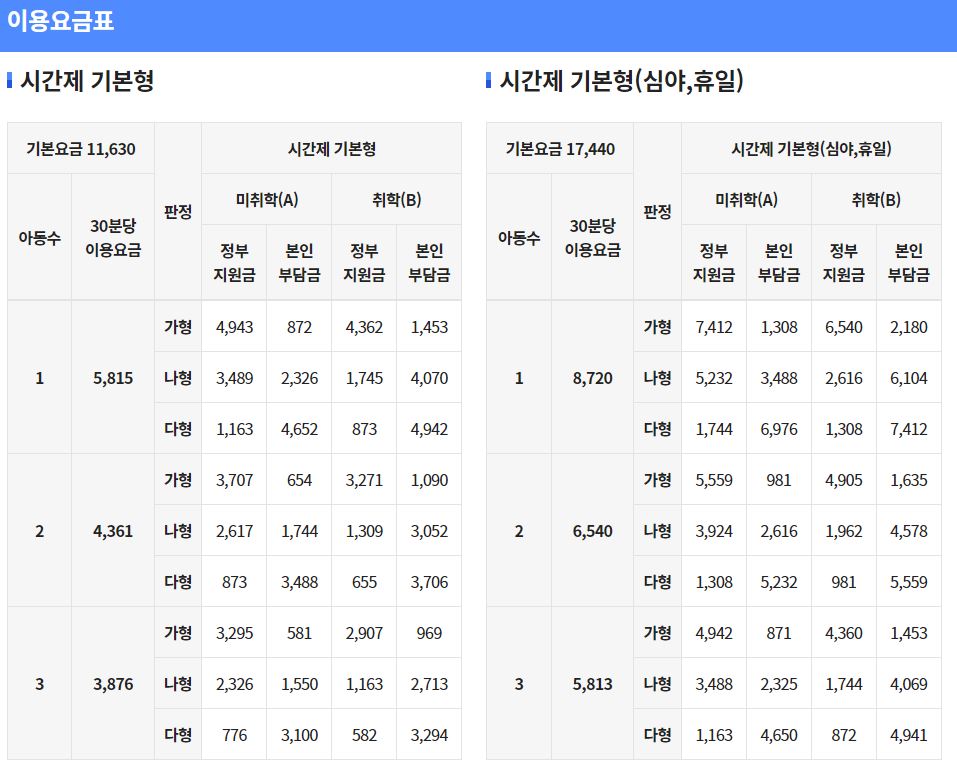Select the 다형 row label under three children, right table
The width and height of the screenshot is (957, 769).
(x=656, y=734)
